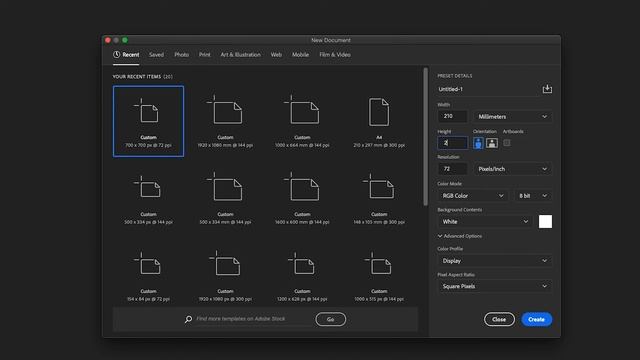The width and height of the screenshot is (640, 360).
Task: Select the A4 210 x 297 mm preset icon
Action: (379, 112)
